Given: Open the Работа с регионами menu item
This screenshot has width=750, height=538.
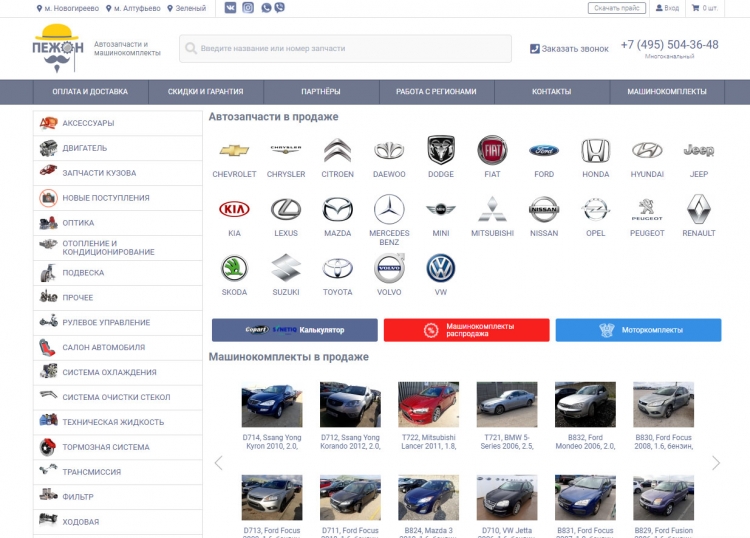Looking at the screenshot, I should pyautogui.click(x=436, y=92).
